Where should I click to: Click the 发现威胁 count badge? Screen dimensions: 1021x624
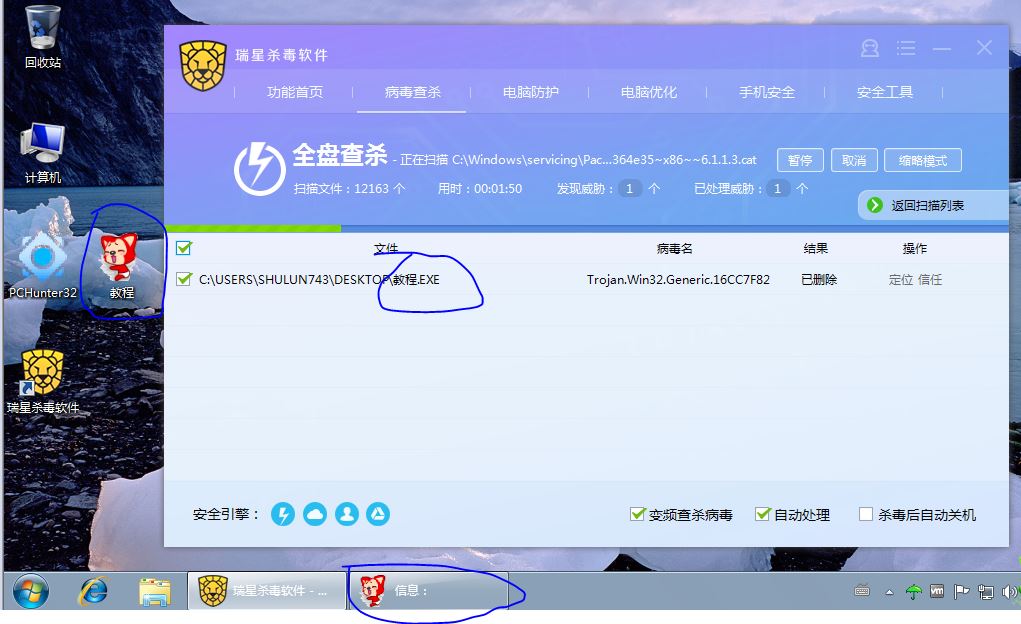pos(629,188)
